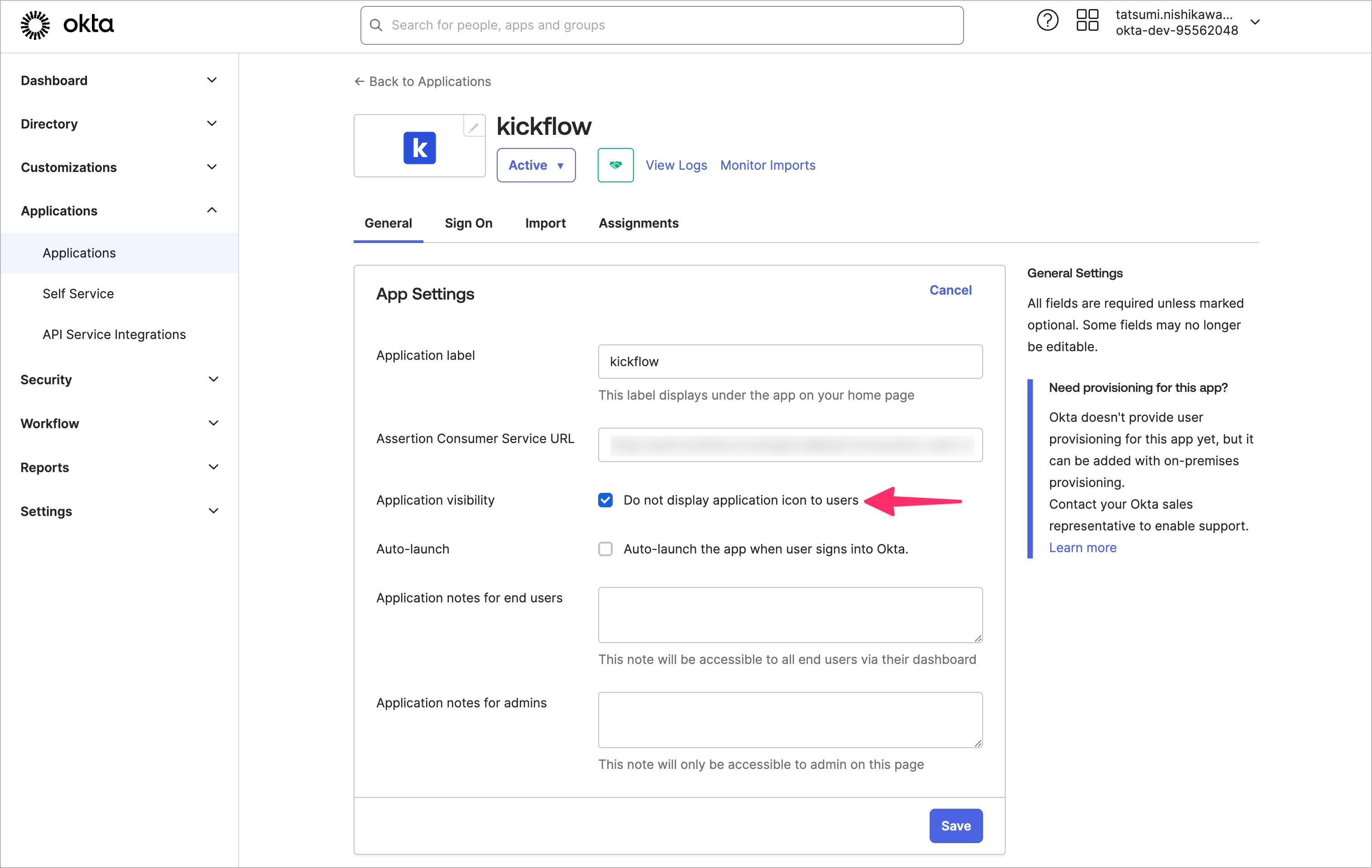1372x868 pixels.
Task: Select Applications sub-item in sidebar
Action: coord(119,253)
